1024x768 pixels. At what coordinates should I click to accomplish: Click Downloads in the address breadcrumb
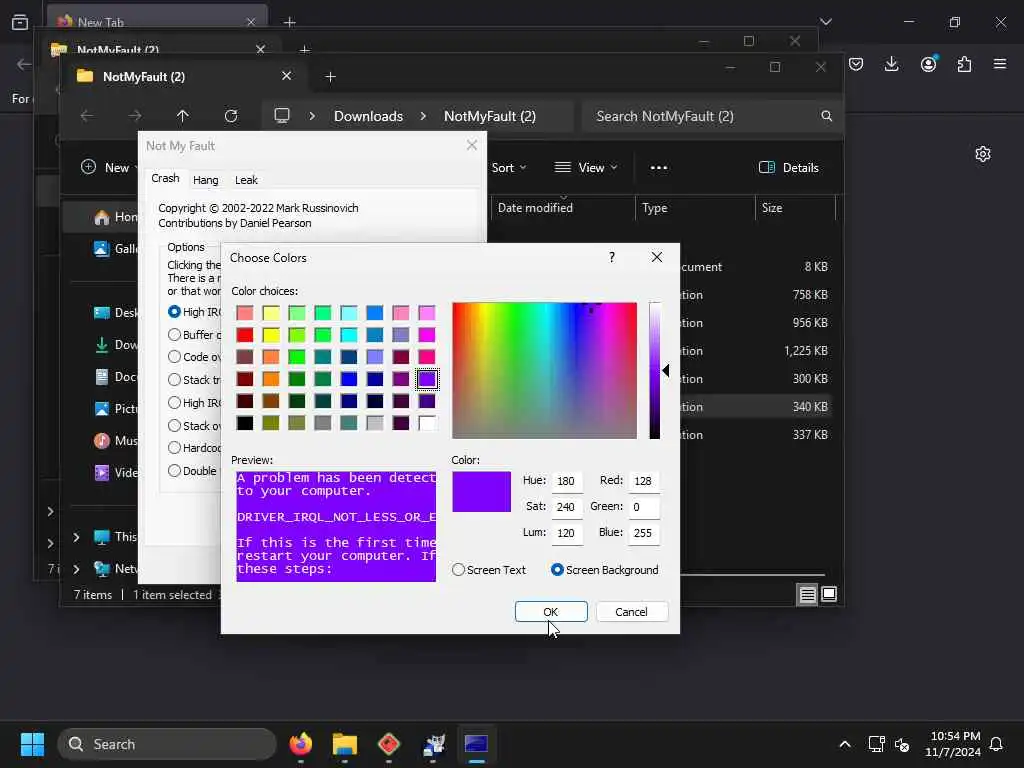point(368,116)
